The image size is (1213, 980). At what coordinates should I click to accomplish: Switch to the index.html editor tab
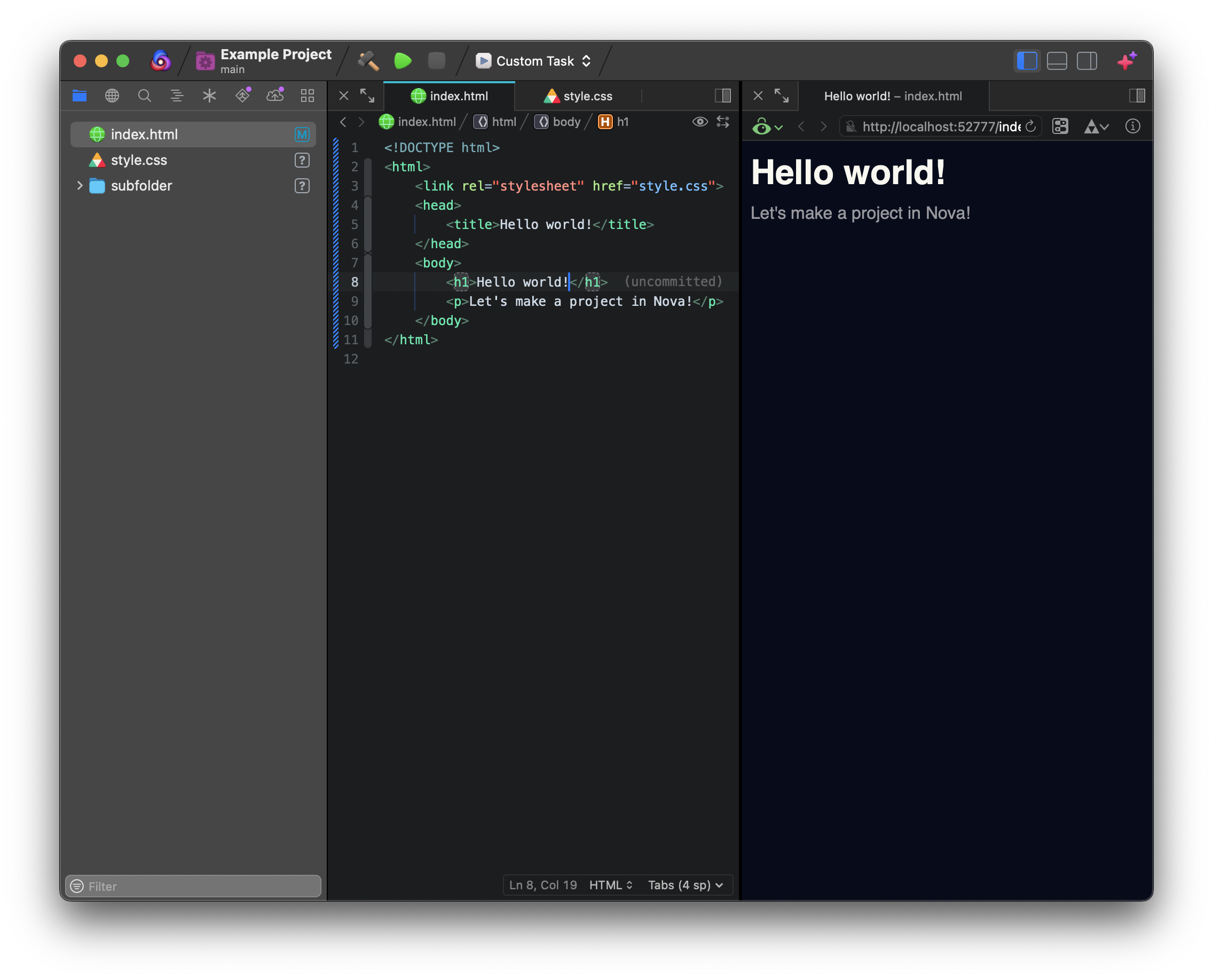pyautogui.click(x=450, y=96)
